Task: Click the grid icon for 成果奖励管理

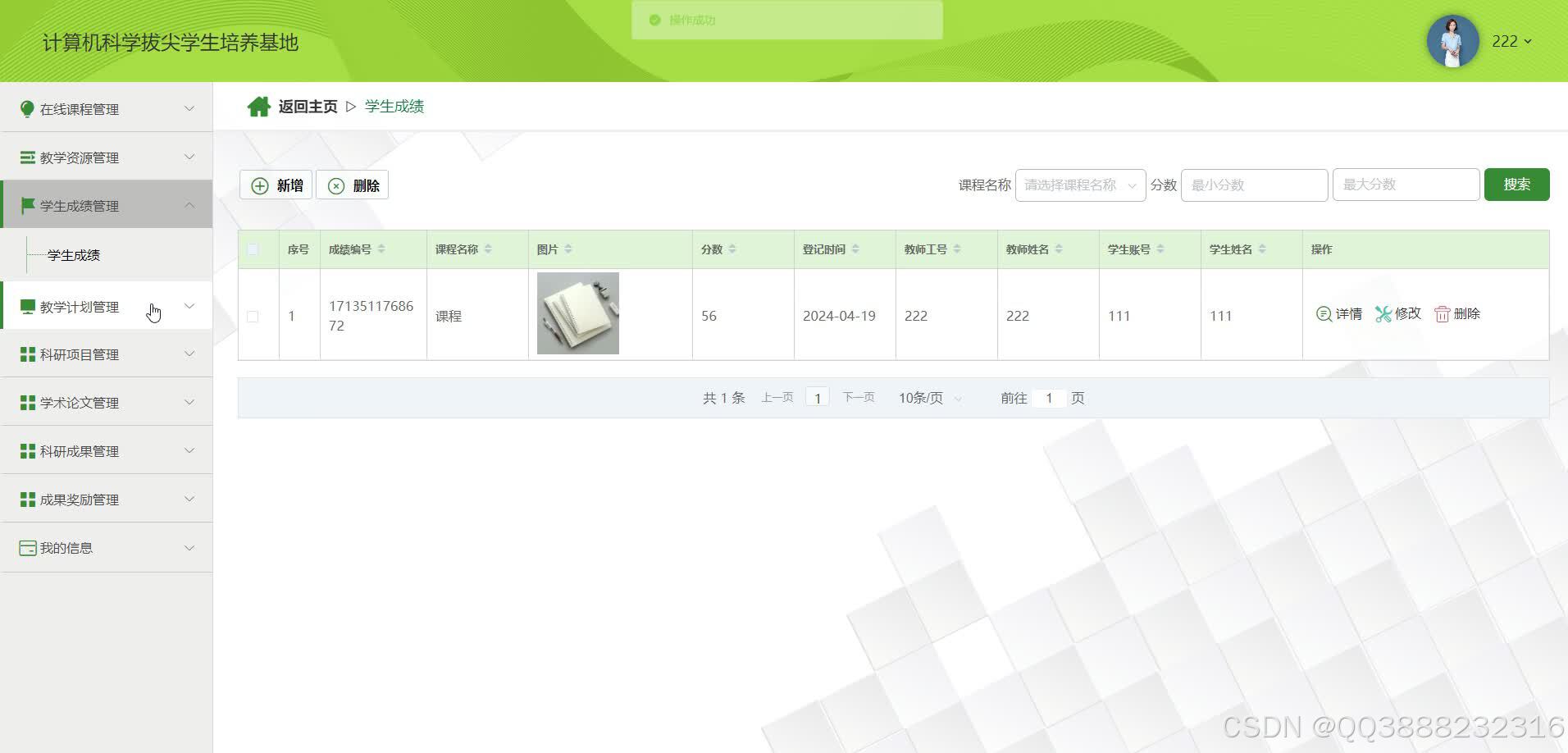Action: [27, 500]
